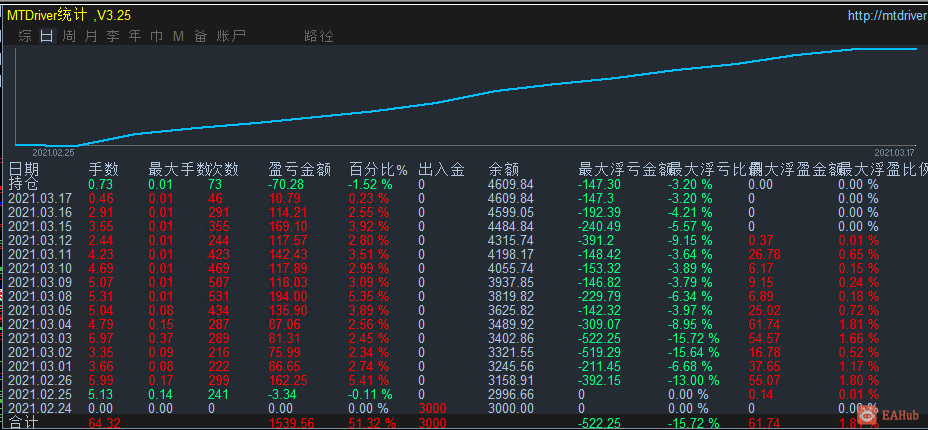
Task: Click the 最大浮盈金额 column header
Action: pyautogui.click(x=795, y=170)
